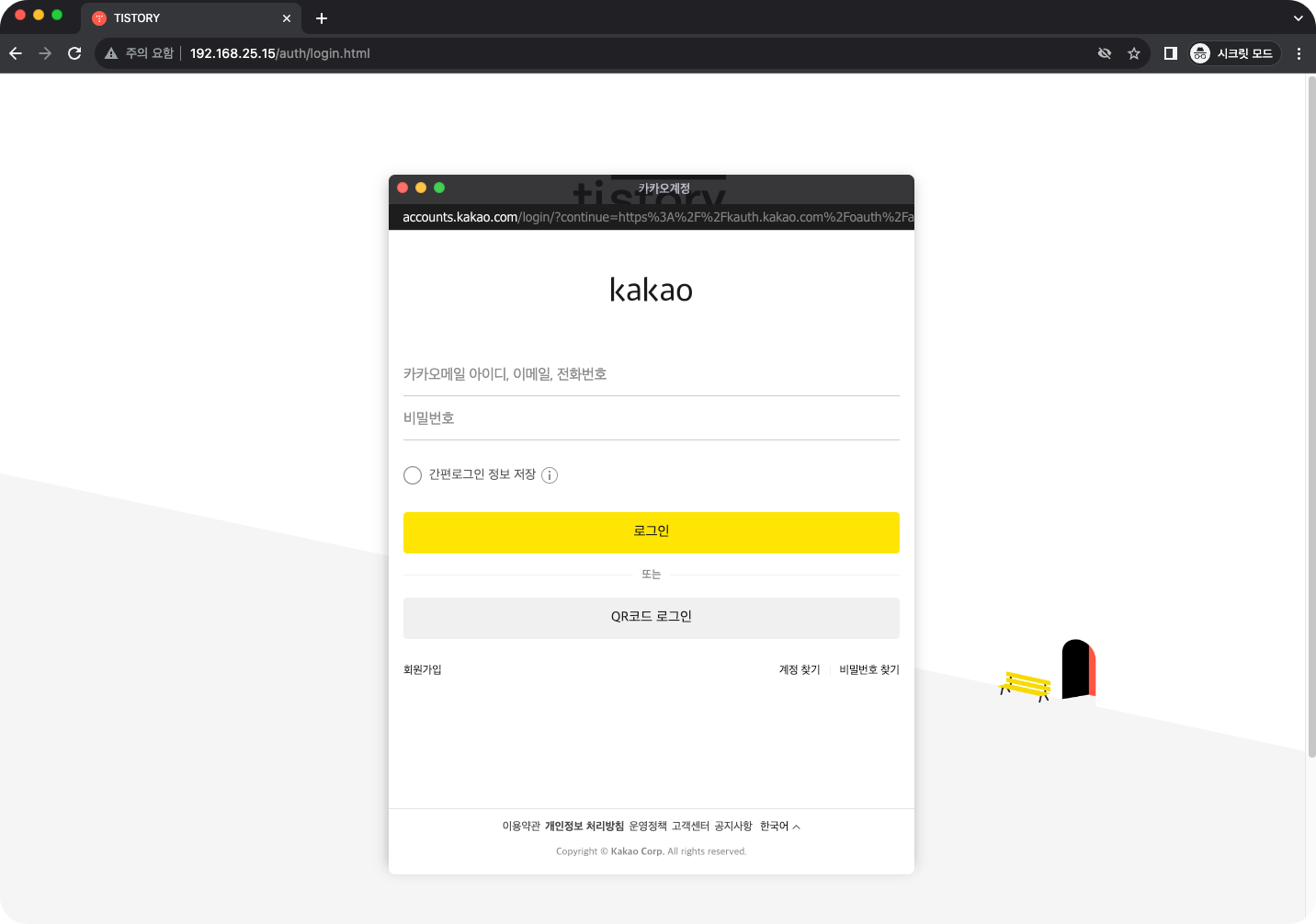Click the popup window green maximize dot
Image resolution: width=1316 pixels, height=924 pixels.
439,188
